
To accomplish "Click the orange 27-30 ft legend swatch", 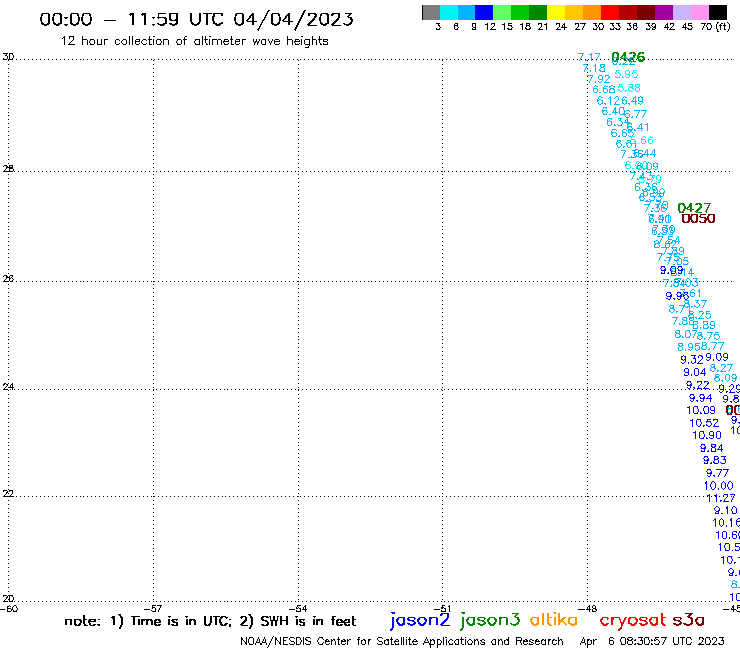I will pos(592,12).
